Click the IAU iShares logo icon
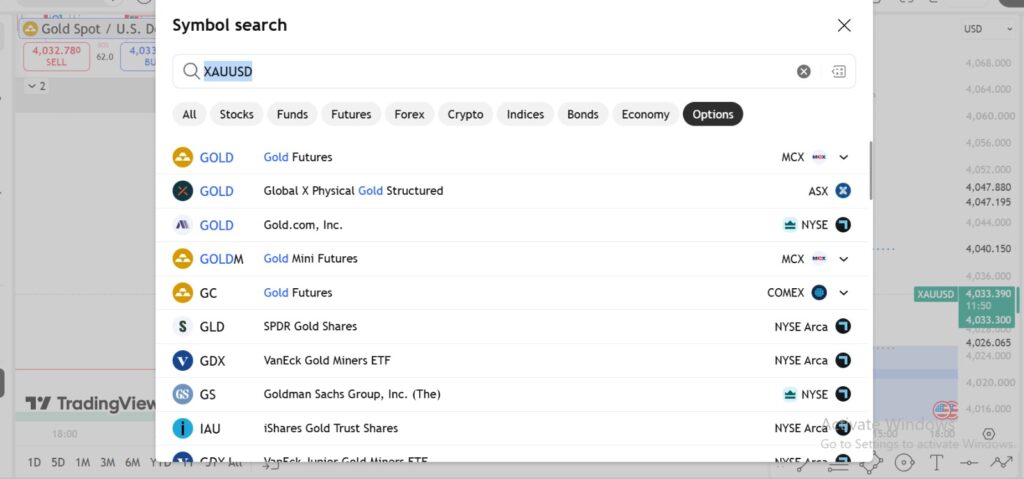The height and width of the screenshot is (479, 1024). pyautogui.click(x=183, y=428)
